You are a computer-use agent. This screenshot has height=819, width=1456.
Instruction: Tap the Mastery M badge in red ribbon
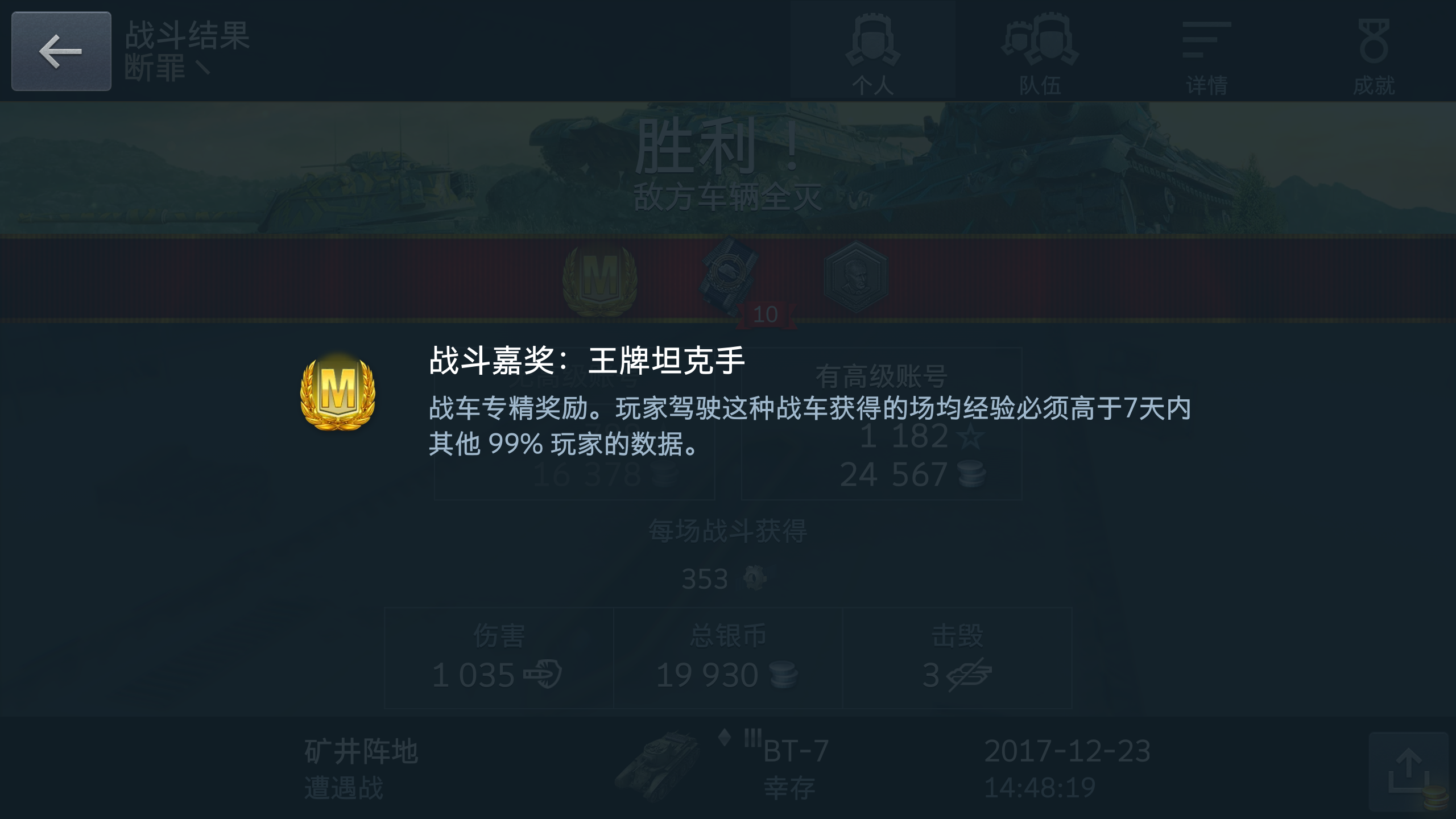pos(600,280)
